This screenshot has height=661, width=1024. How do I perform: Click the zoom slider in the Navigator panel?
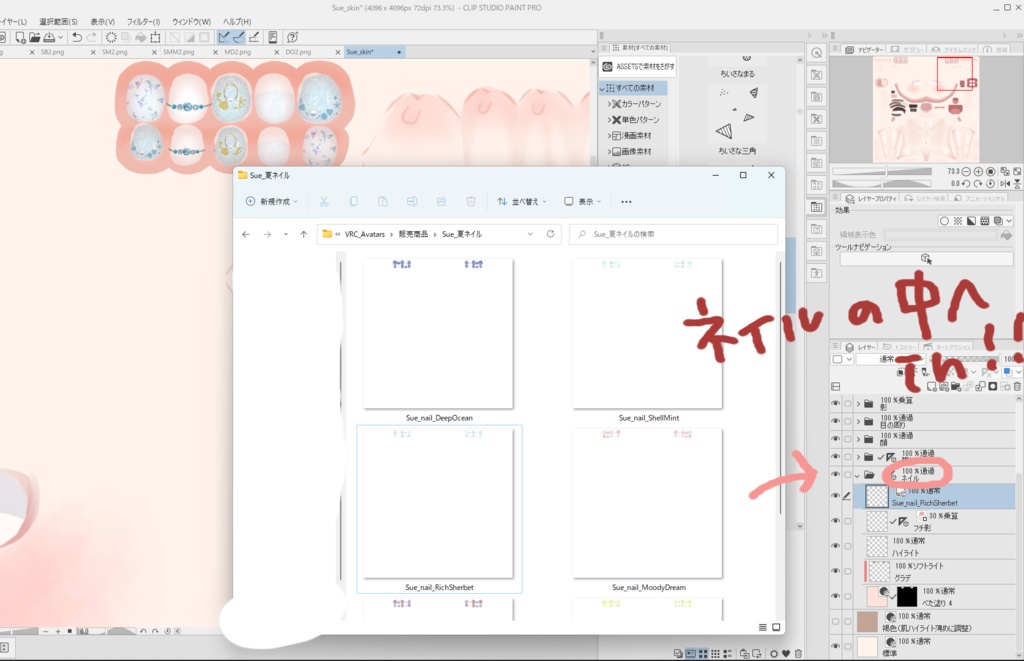[x=886, y=172]
